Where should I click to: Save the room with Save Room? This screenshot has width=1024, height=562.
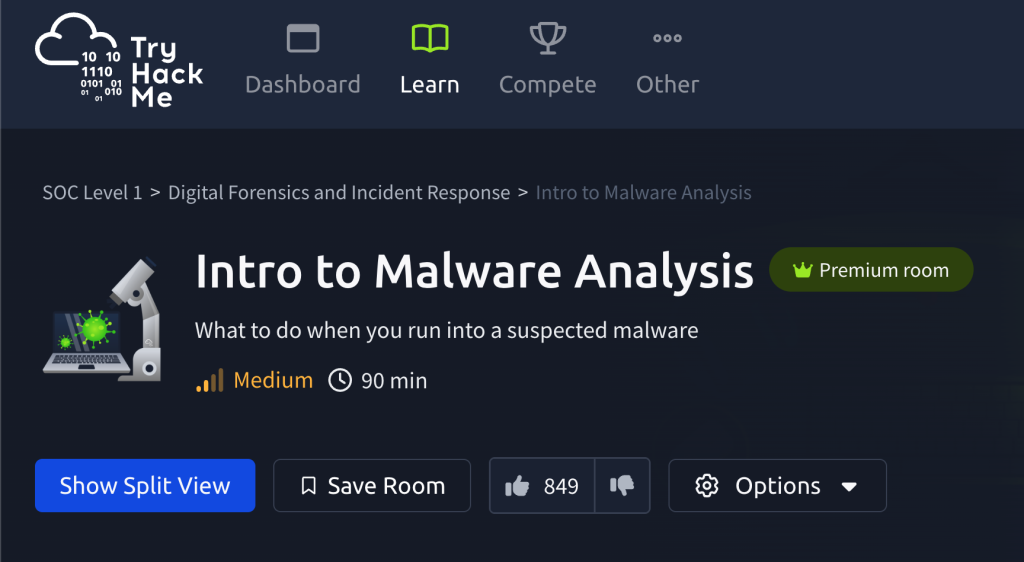[372, 486]
